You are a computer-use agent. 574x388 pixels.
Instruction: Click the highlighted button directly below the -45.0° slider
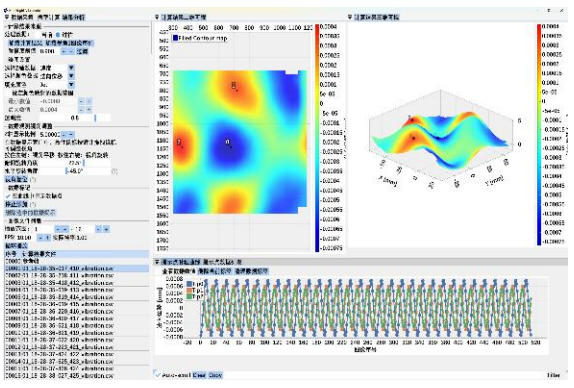pyautogui.click(x=16, y=179)
